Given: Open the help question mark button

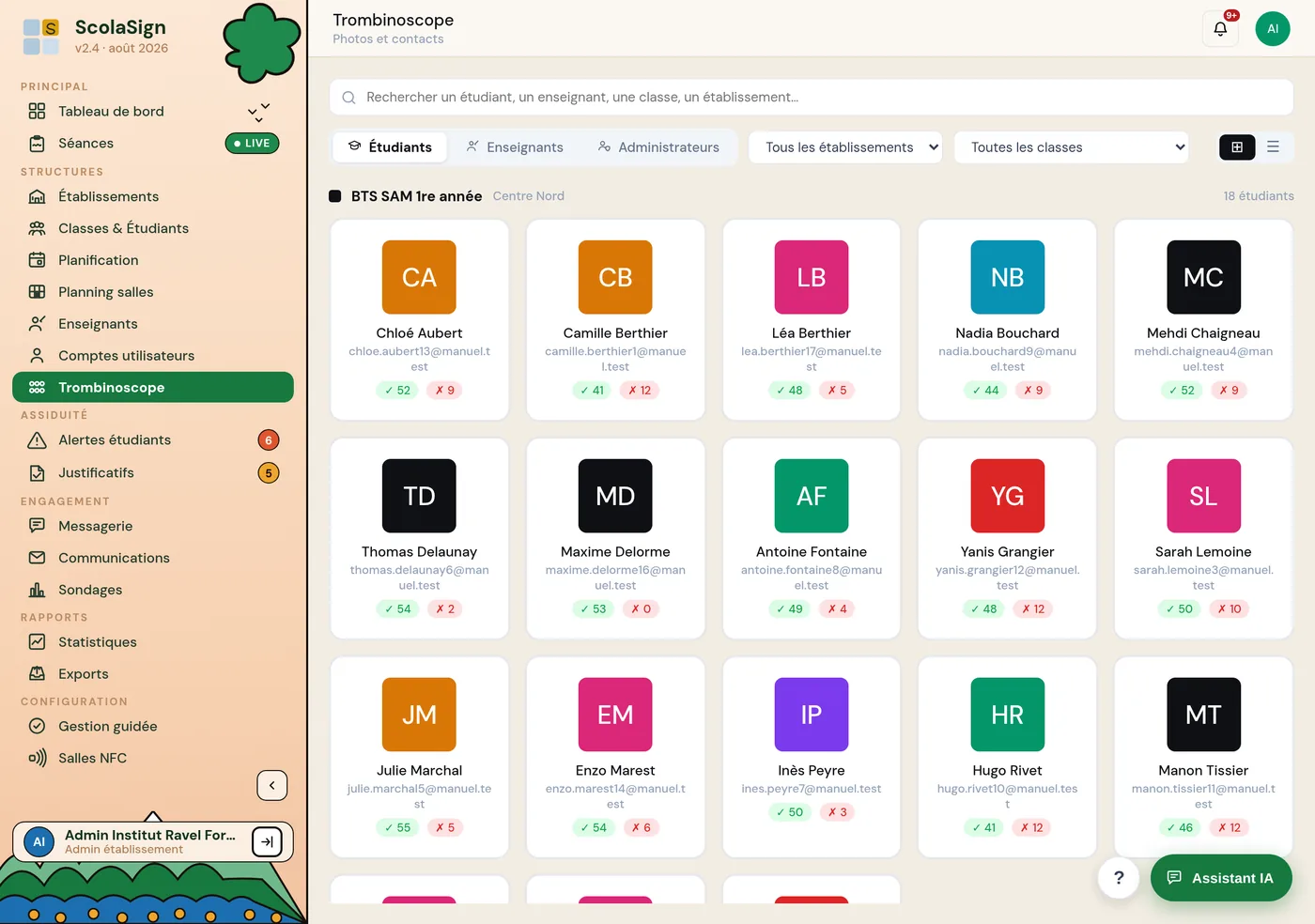Looking at the screenshot, I should click(1119, 878).
